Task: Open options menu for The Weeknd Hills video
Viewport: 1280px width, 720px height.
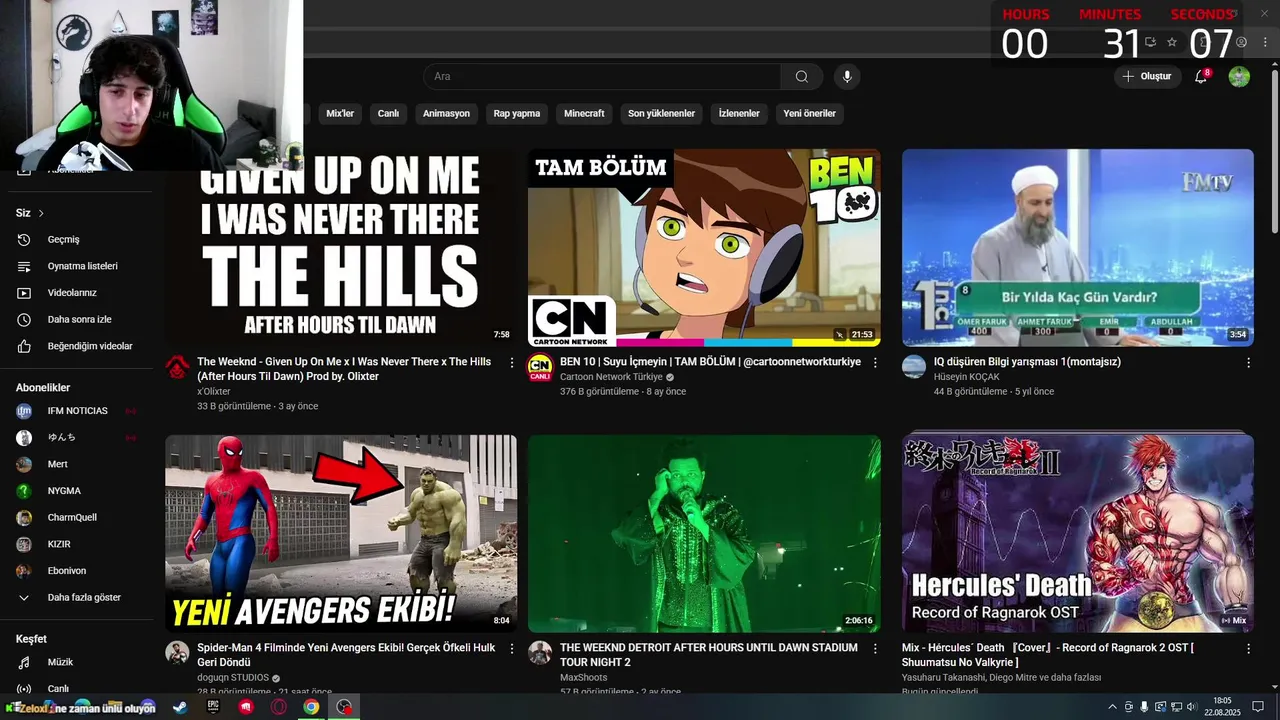Action: click(512, 363)
